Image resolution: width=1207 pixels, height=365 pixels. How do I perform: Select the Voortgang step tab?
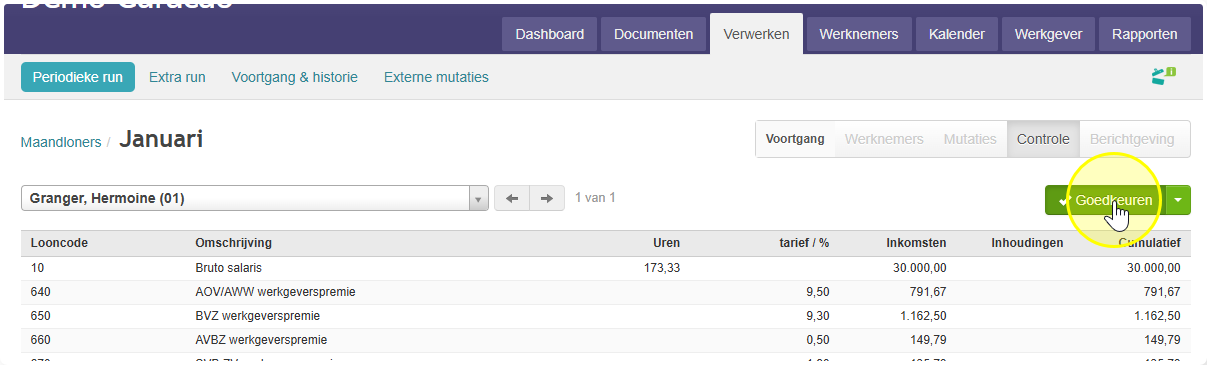pos(795,139)
